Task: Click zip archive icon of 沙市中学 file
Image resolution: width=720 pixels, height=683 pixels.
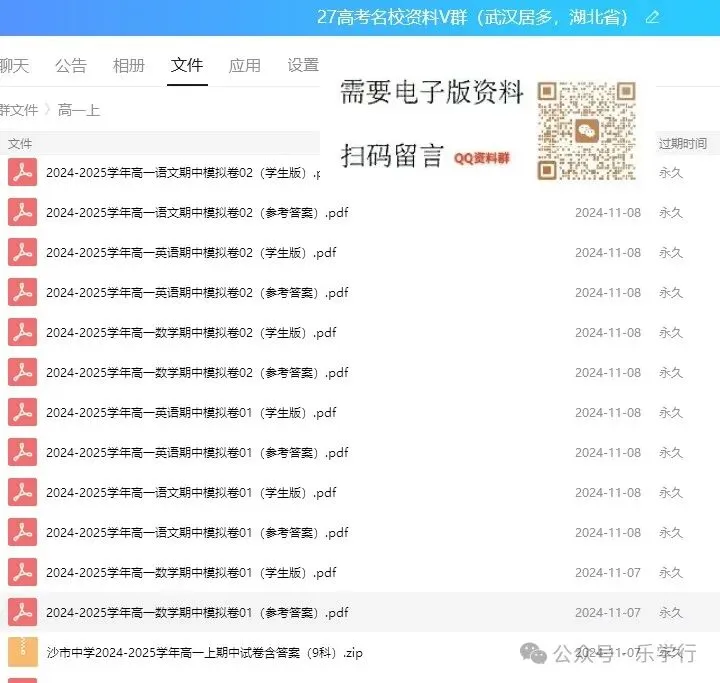Action: 22,652
